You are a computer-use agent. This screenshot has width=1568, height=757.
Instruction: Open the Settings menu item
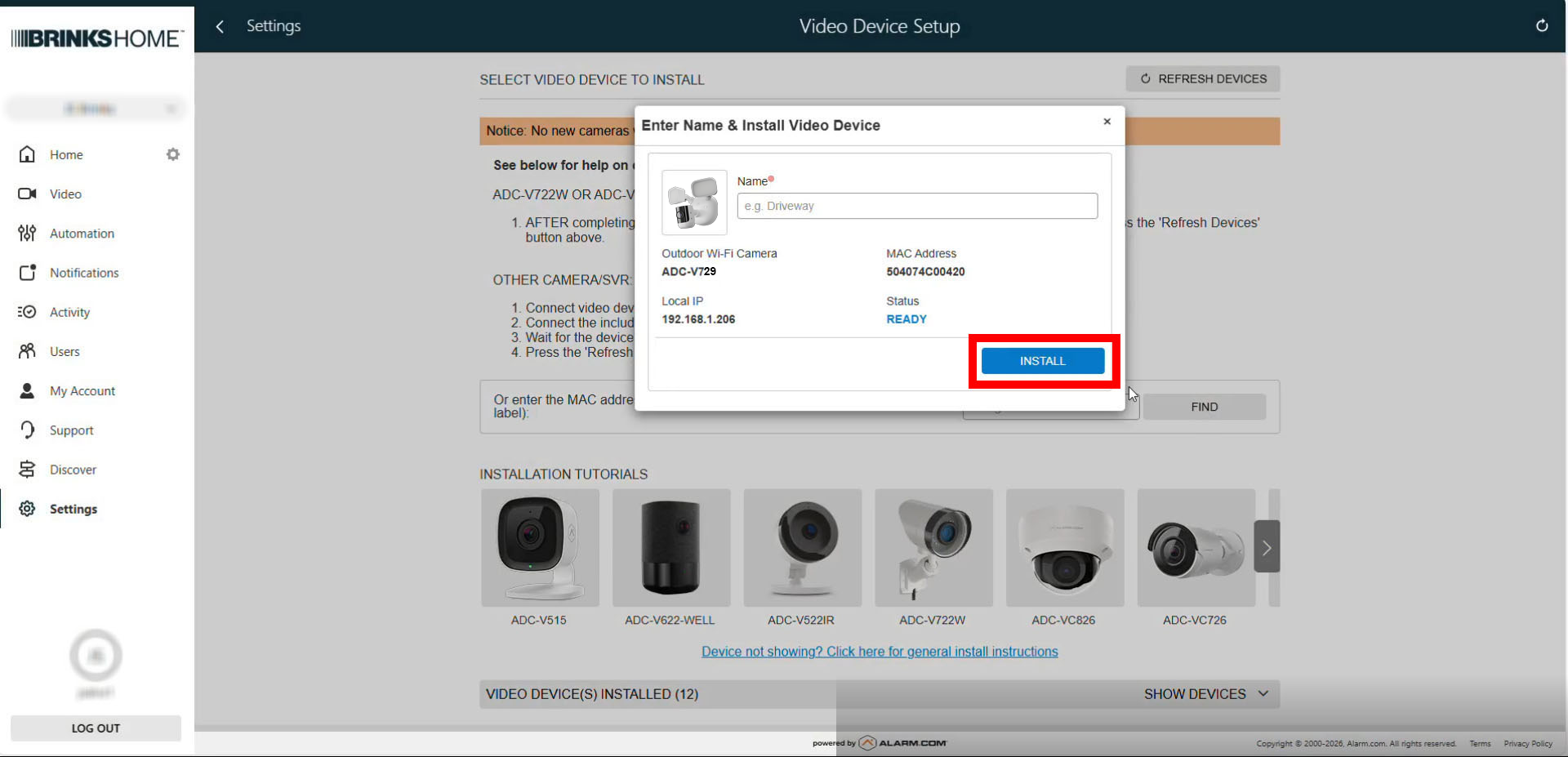tap(73, 509)
